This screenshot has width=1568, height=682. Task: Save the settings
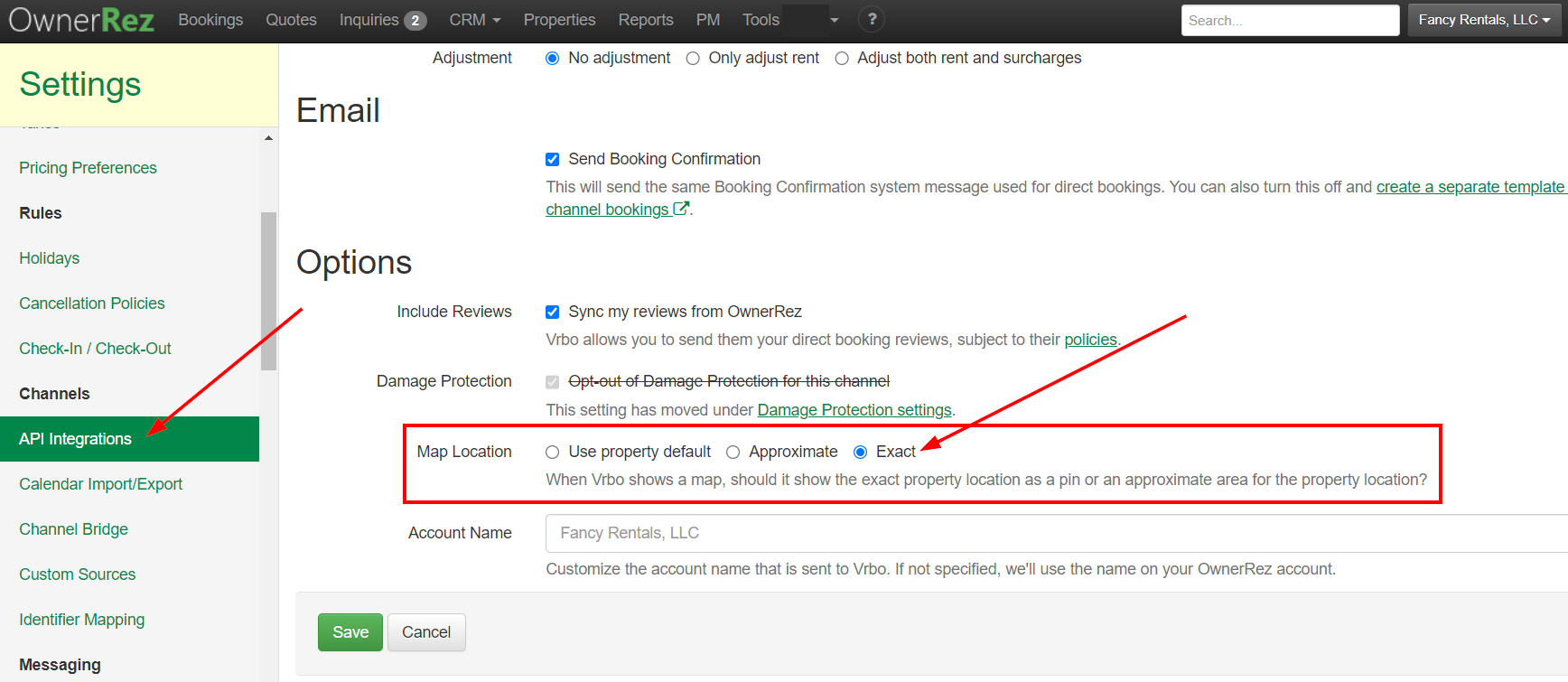pos(350,632)
